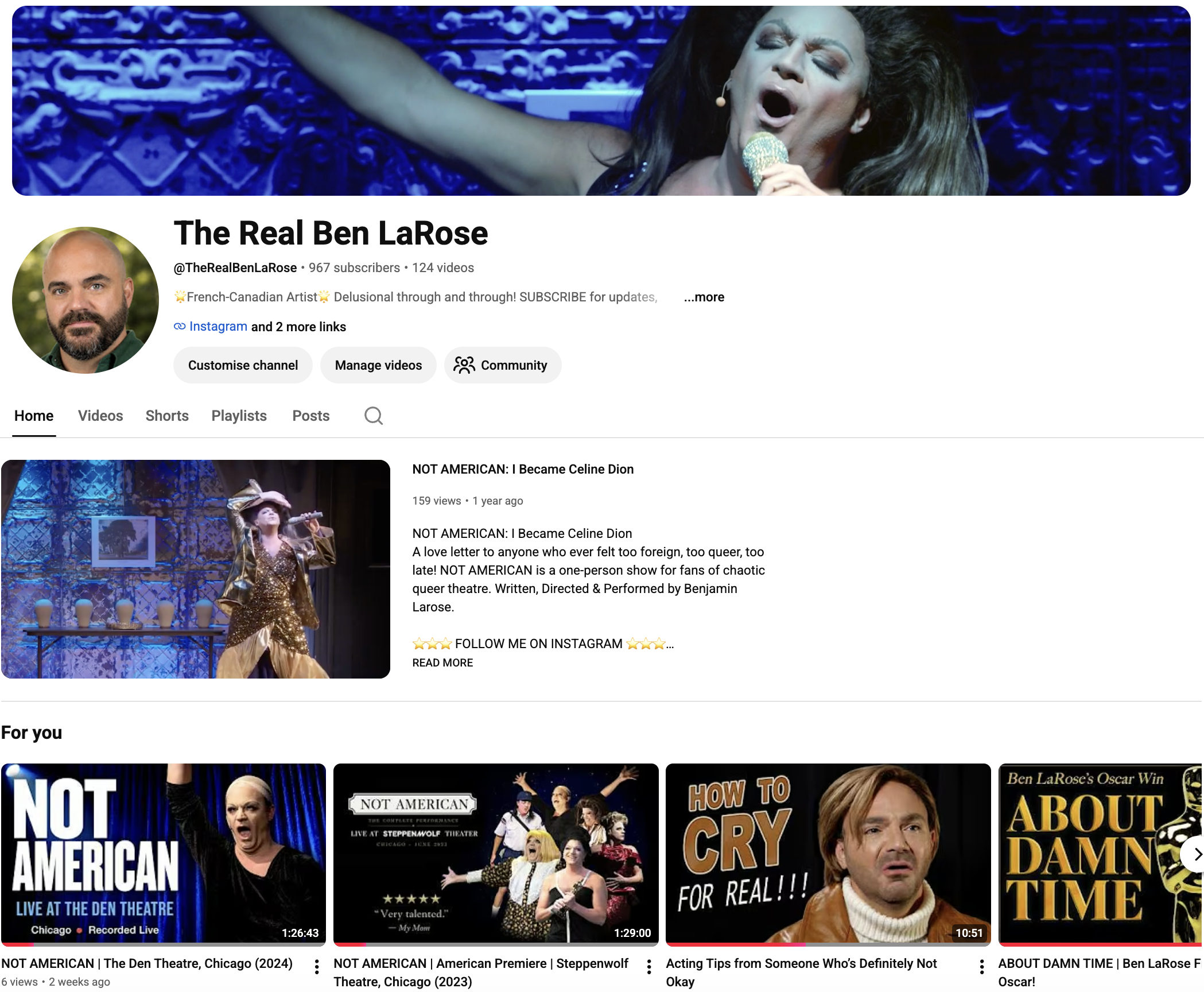This screenshot has height=992, width=1204.
Task: Click the @TheRealBenLaRose handle
Action: pyautogui.click(x=235, y=268)
